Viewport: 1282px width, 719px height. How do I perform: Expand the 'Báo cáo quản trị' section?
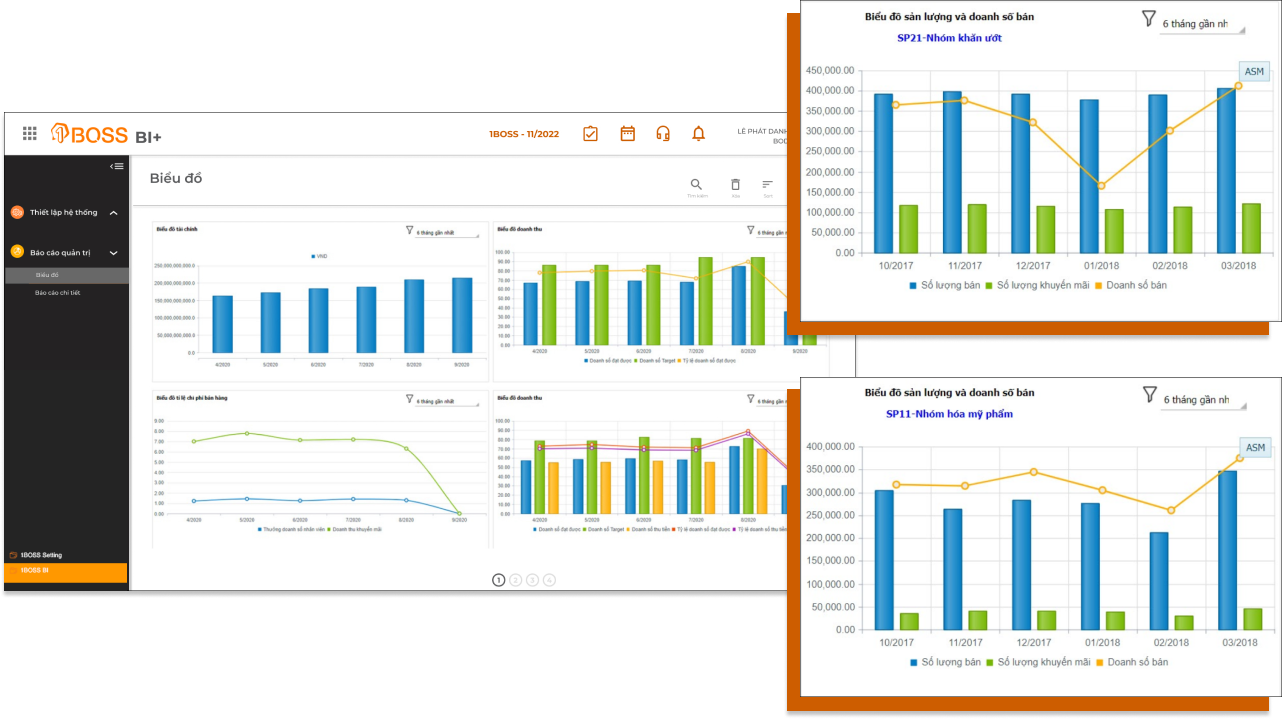click(113, 253)
